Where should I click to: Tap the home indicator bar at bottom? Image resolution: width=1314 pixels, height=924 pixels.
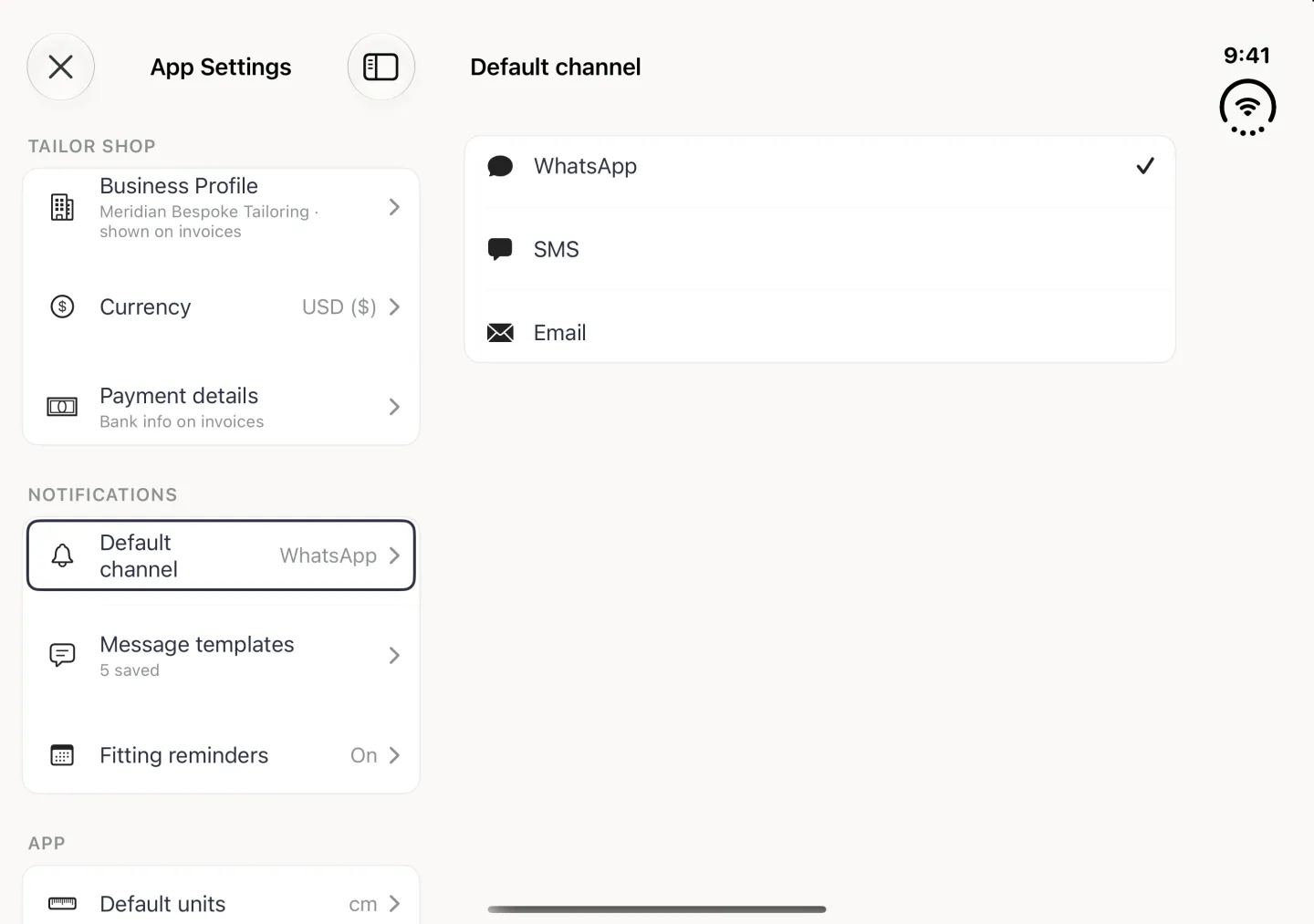pos(657,909)
